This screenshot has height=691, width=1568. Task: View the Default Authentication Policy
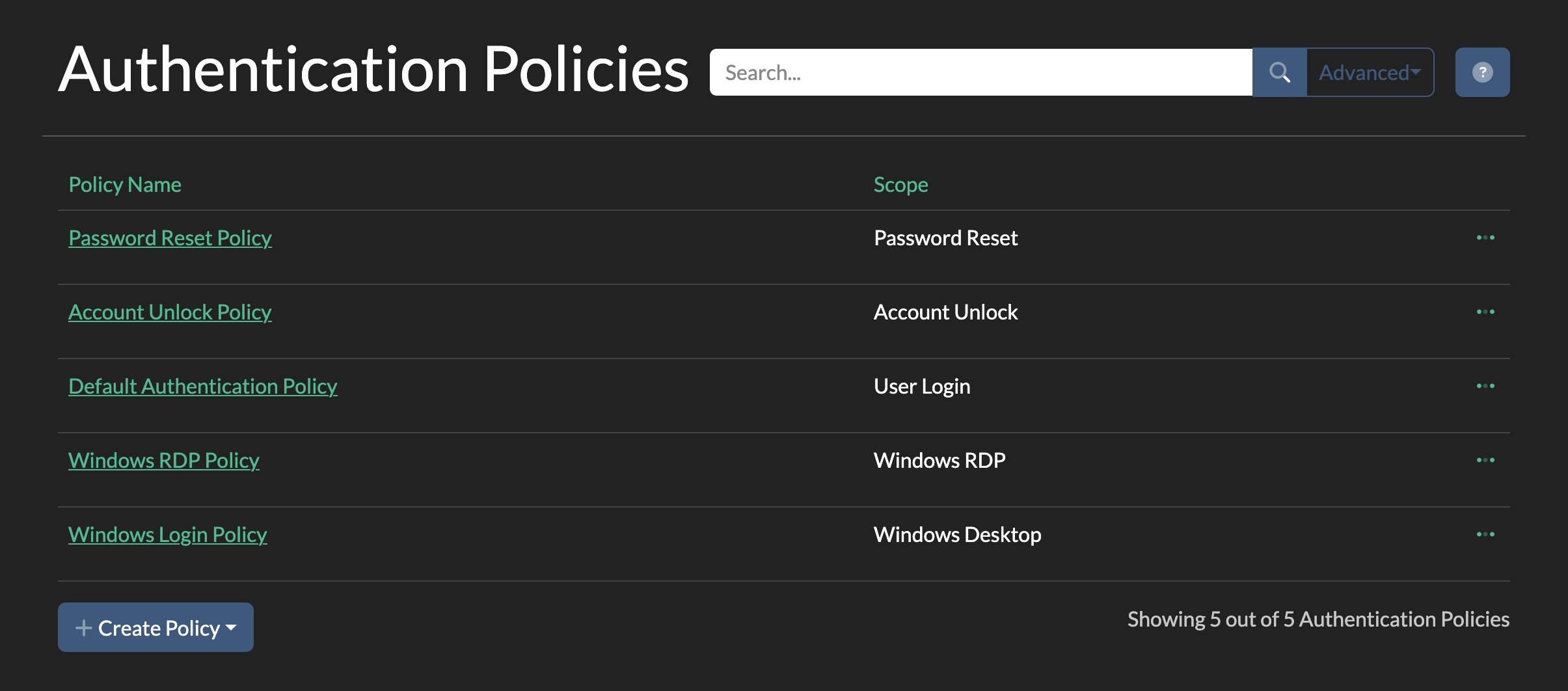[202, 386]
